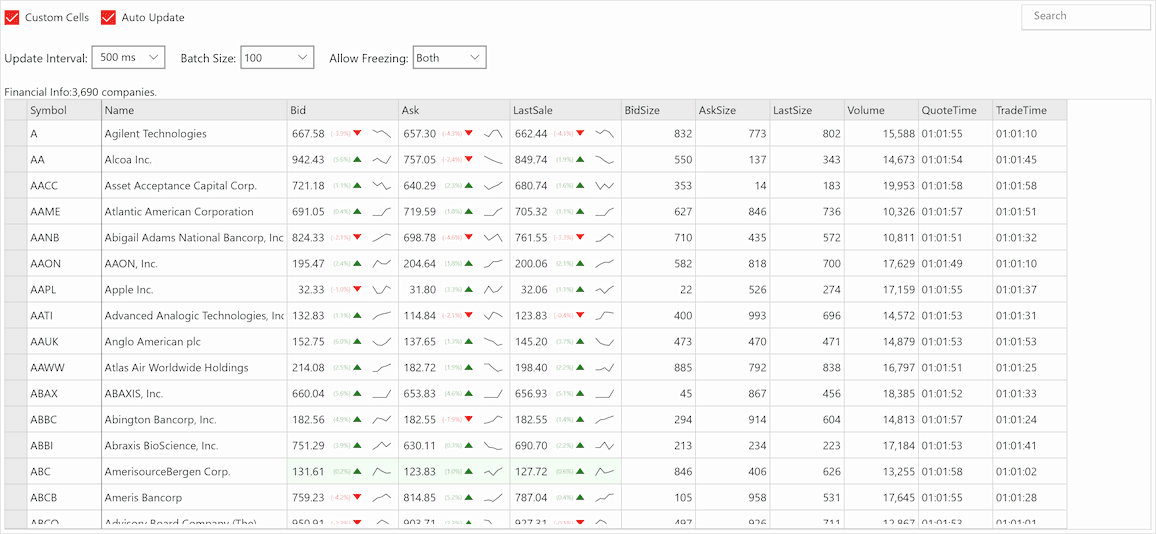Click the red down arrow in Apple Bid cell
The image size is (1156, 534).
[357, 290]
